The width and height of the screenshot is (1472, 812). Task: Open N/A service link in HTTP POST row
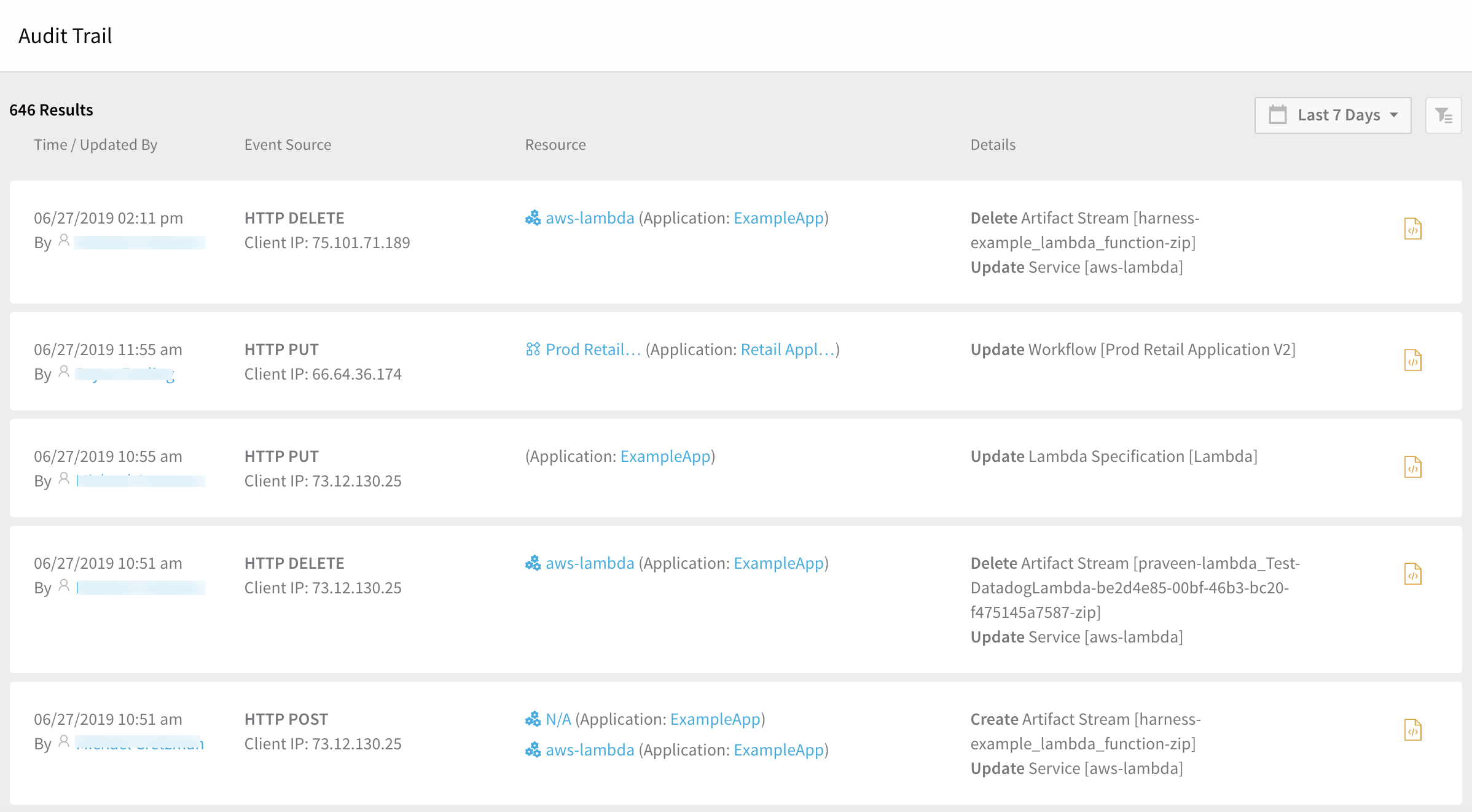[x=558, y=719]
